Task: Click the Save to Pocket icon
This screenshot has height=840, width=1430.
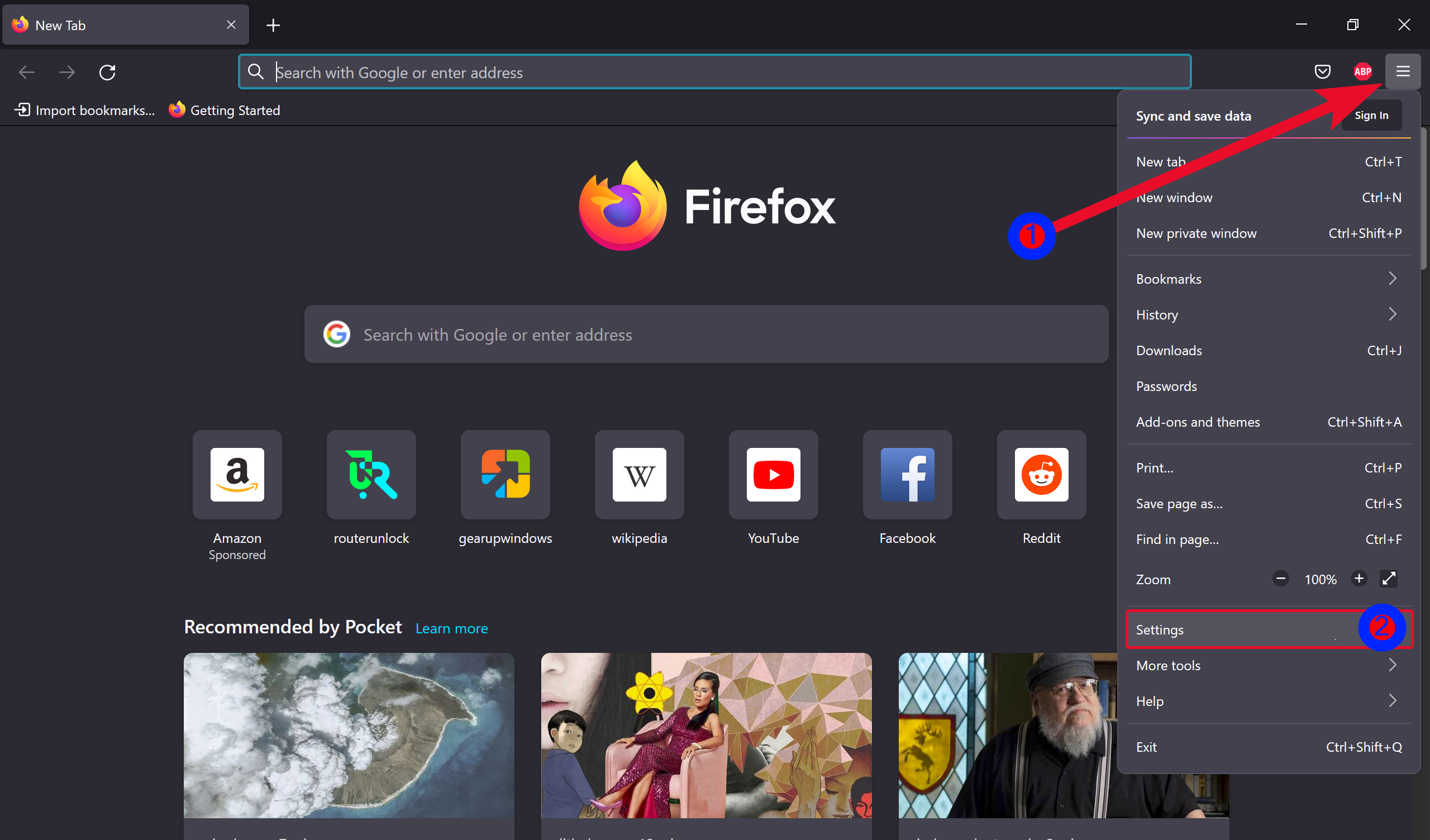Action: 1322,71
